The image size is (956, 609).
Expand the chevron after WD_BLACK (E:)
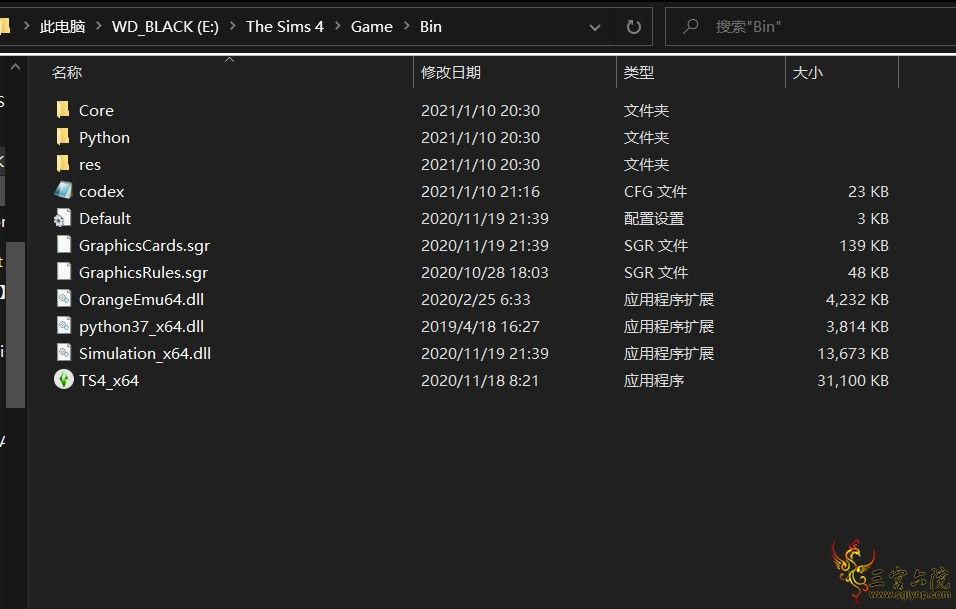(x=232, y=26)
